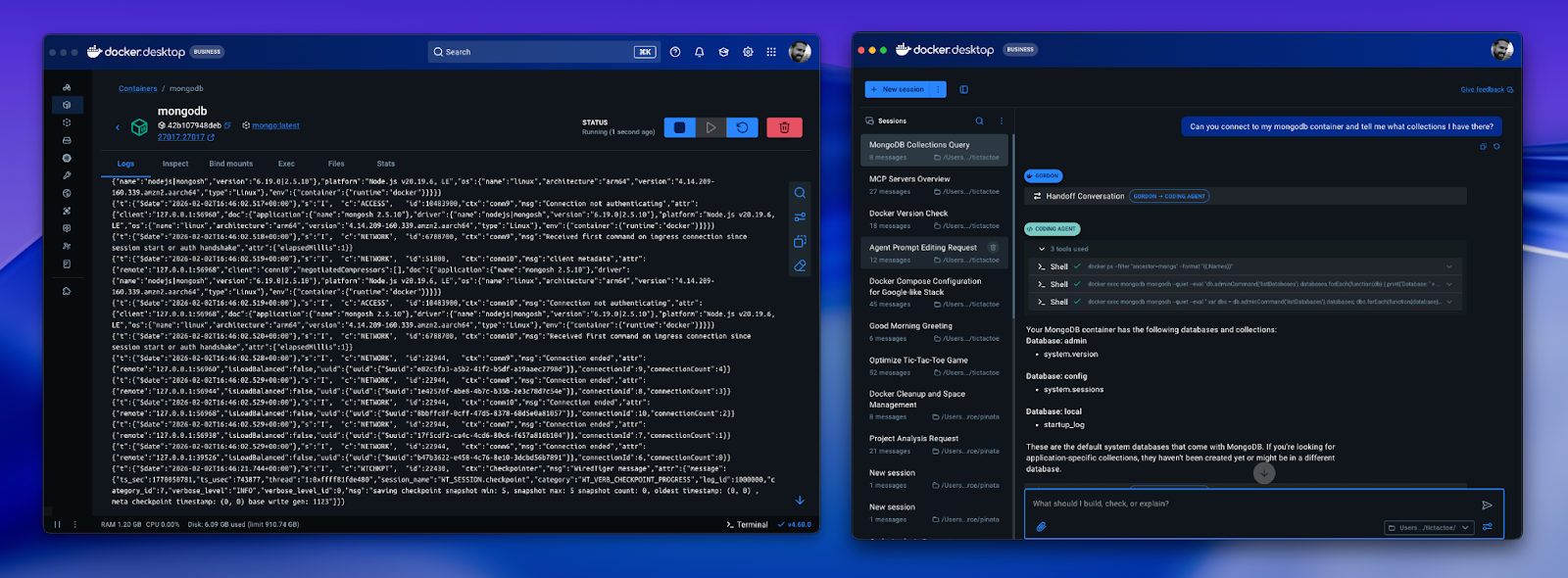This screenshot has height=578, width=1568.
Task: Clear the log output with eraser icon
Action: 800,265
